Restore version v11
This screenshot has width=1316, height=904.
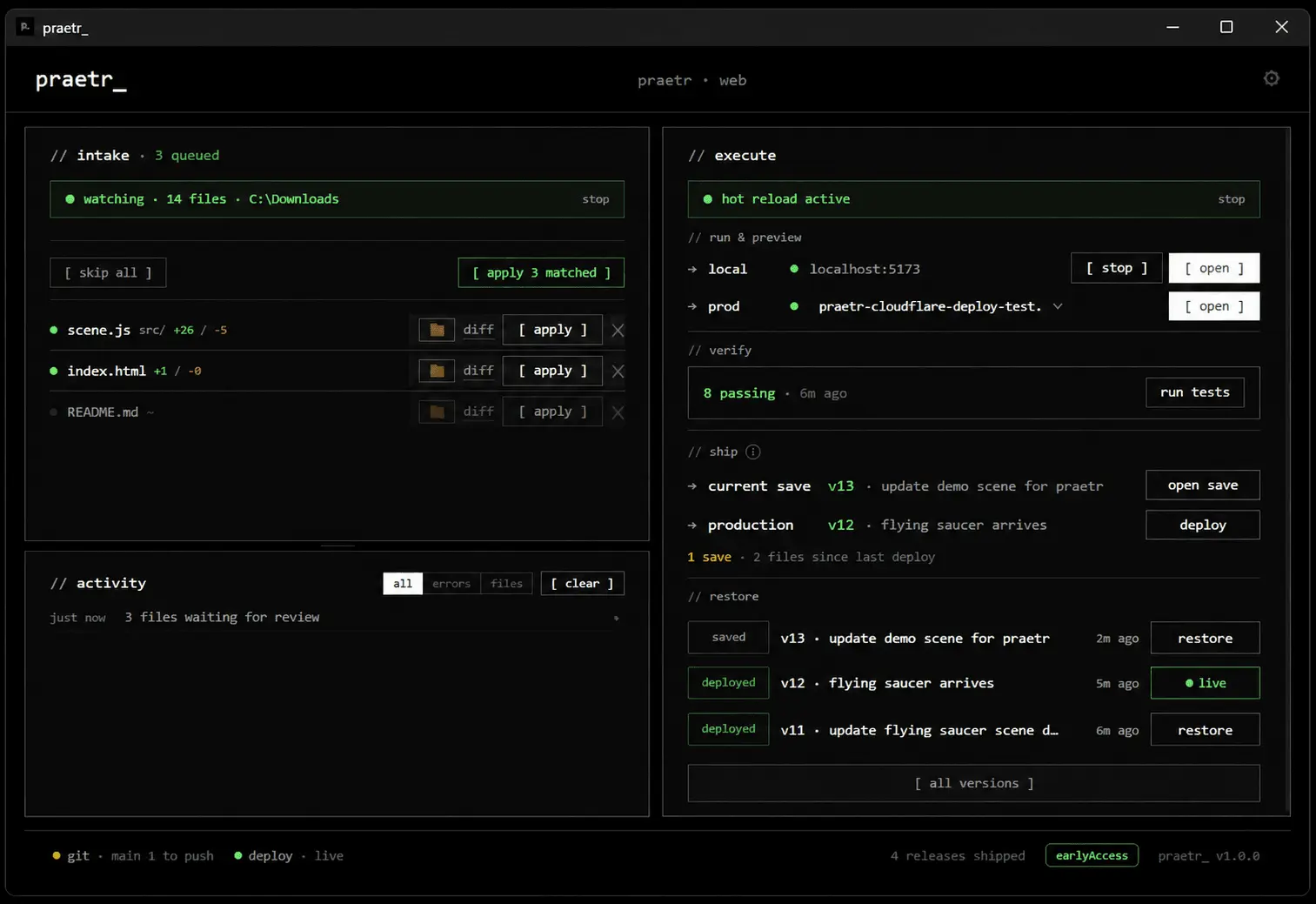[1206, 730]
